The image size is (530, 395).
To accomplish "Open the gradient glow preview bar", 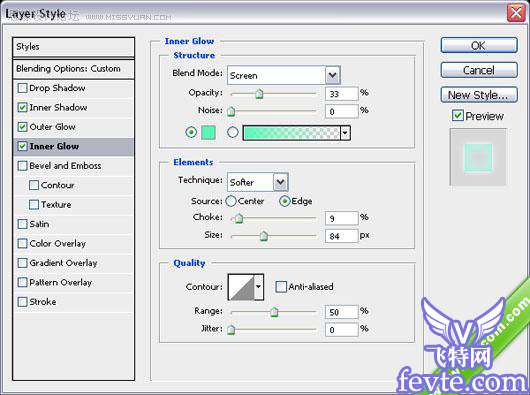I will pyautogui.click(x=291, y=133).
